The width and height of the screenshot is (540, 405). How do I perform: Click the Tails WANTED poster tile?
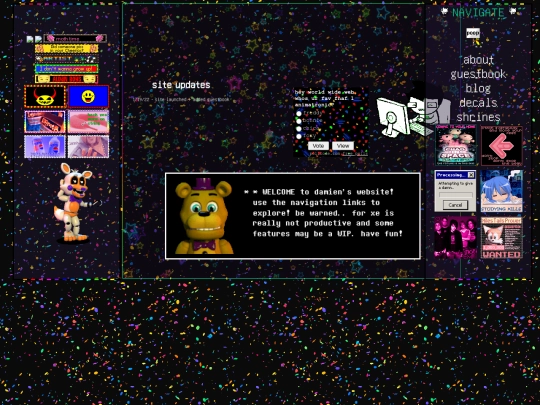[x=502, y=237]
